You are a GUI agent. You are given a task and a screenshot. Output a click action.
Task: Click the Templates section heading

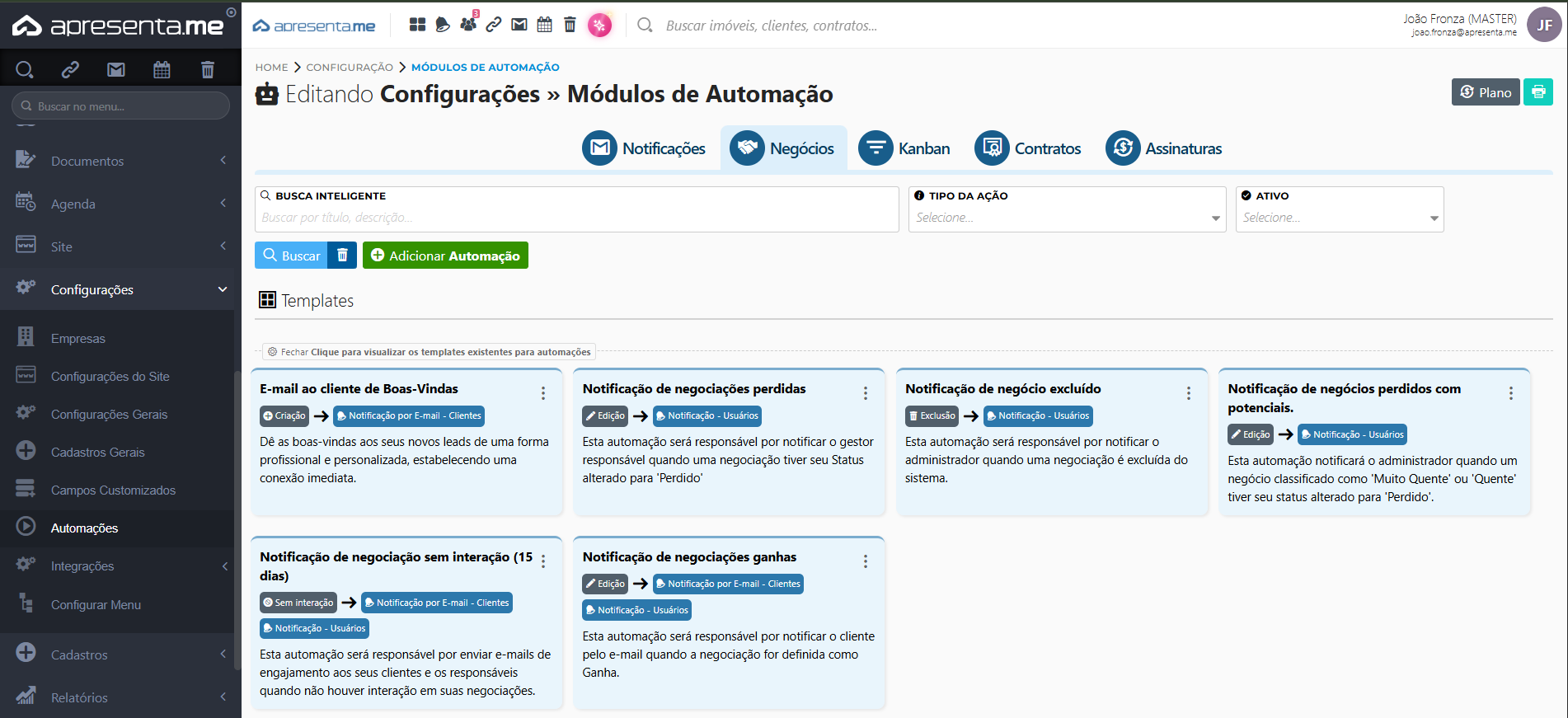306,300
